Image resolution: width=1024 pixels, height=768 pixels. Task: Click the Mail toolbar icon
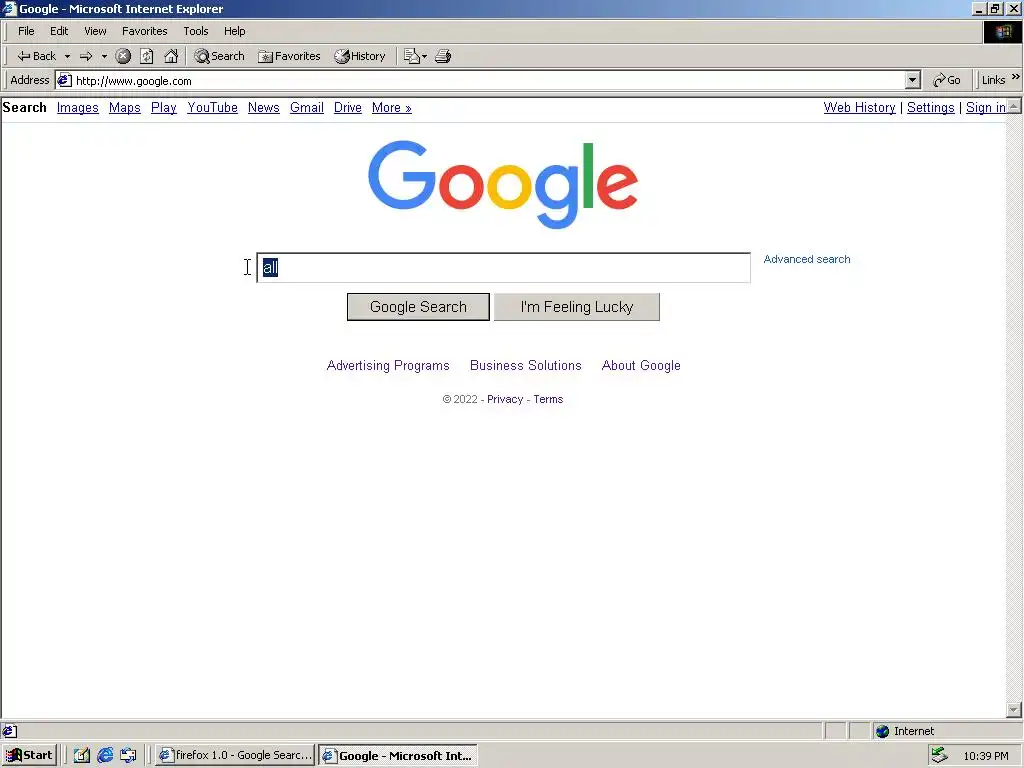[411, 56]
